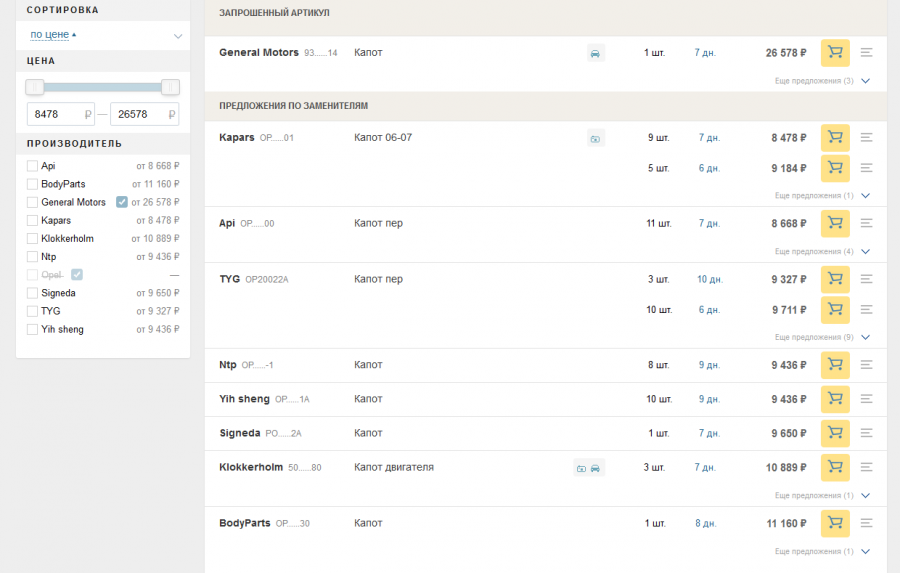Add TYG 9 711 ₽ offer to cart
Image resolution: width=900 pixels, height=573 pixels.
click(835, 310)
